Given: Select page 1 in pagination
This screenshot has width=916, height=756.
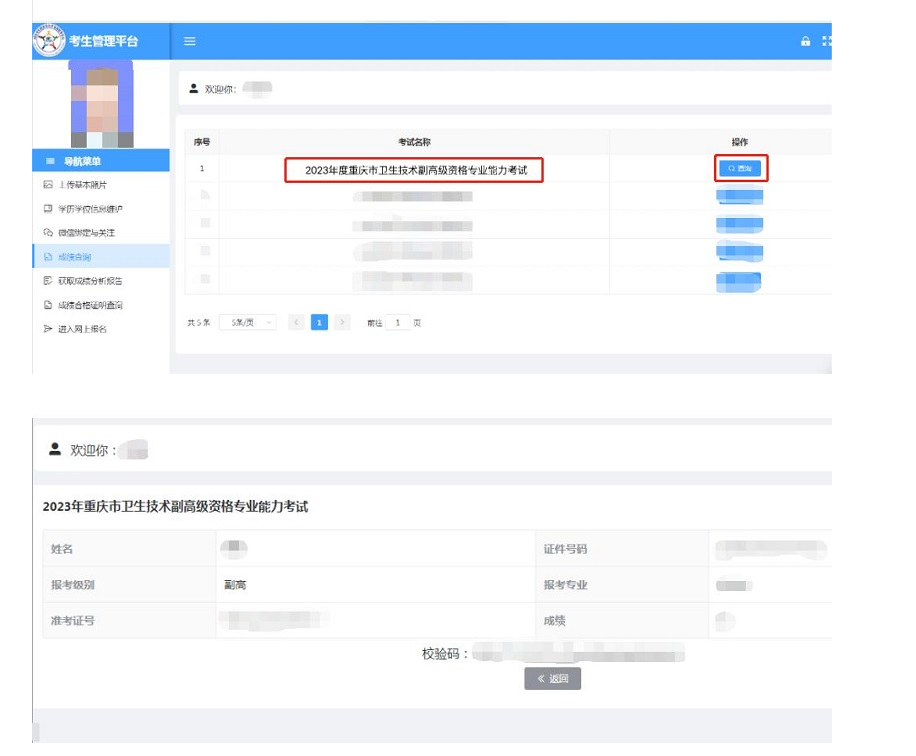Looking at the screenshot, I should click(x=319, y=323).
